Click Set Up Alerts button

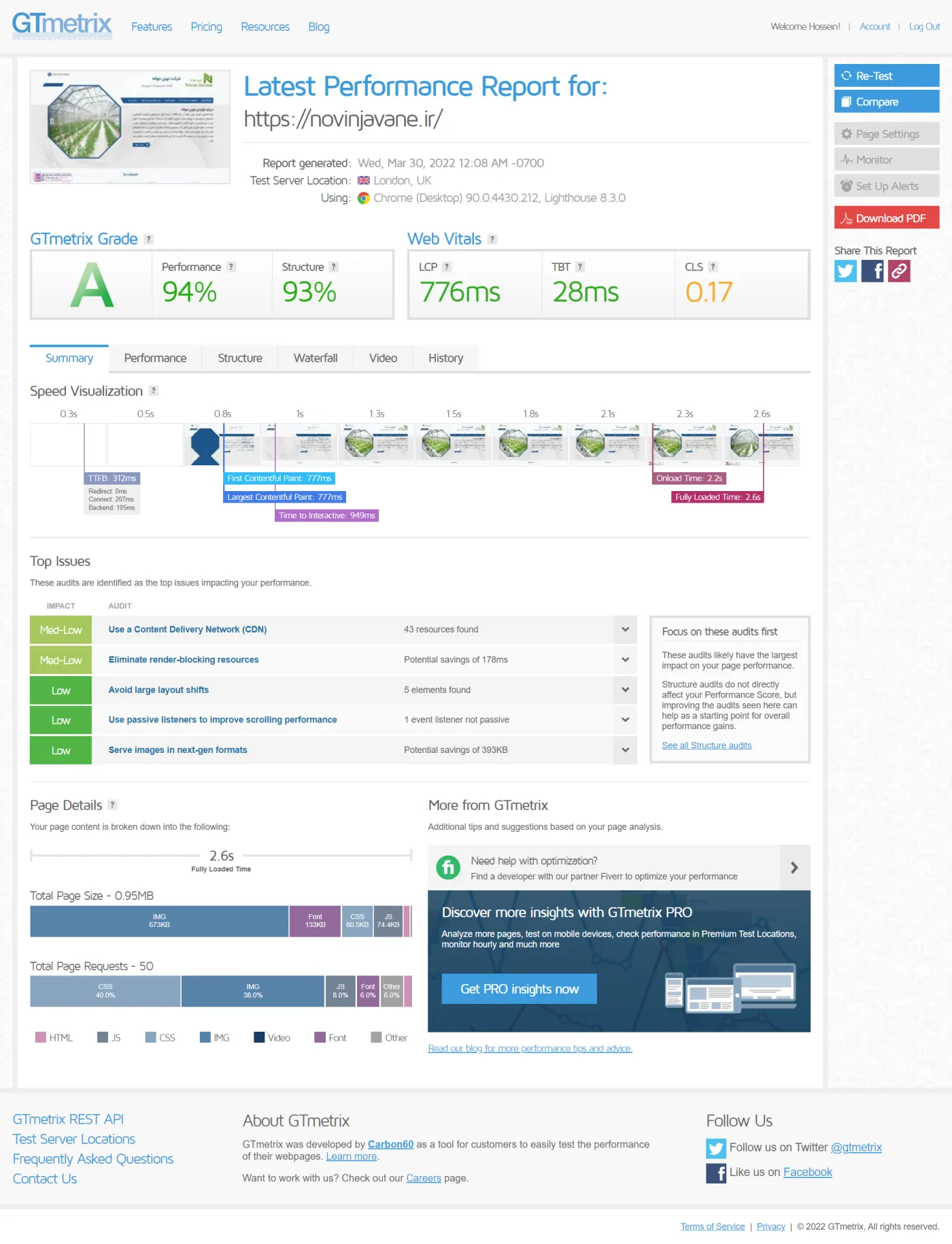tap(887, 186)
